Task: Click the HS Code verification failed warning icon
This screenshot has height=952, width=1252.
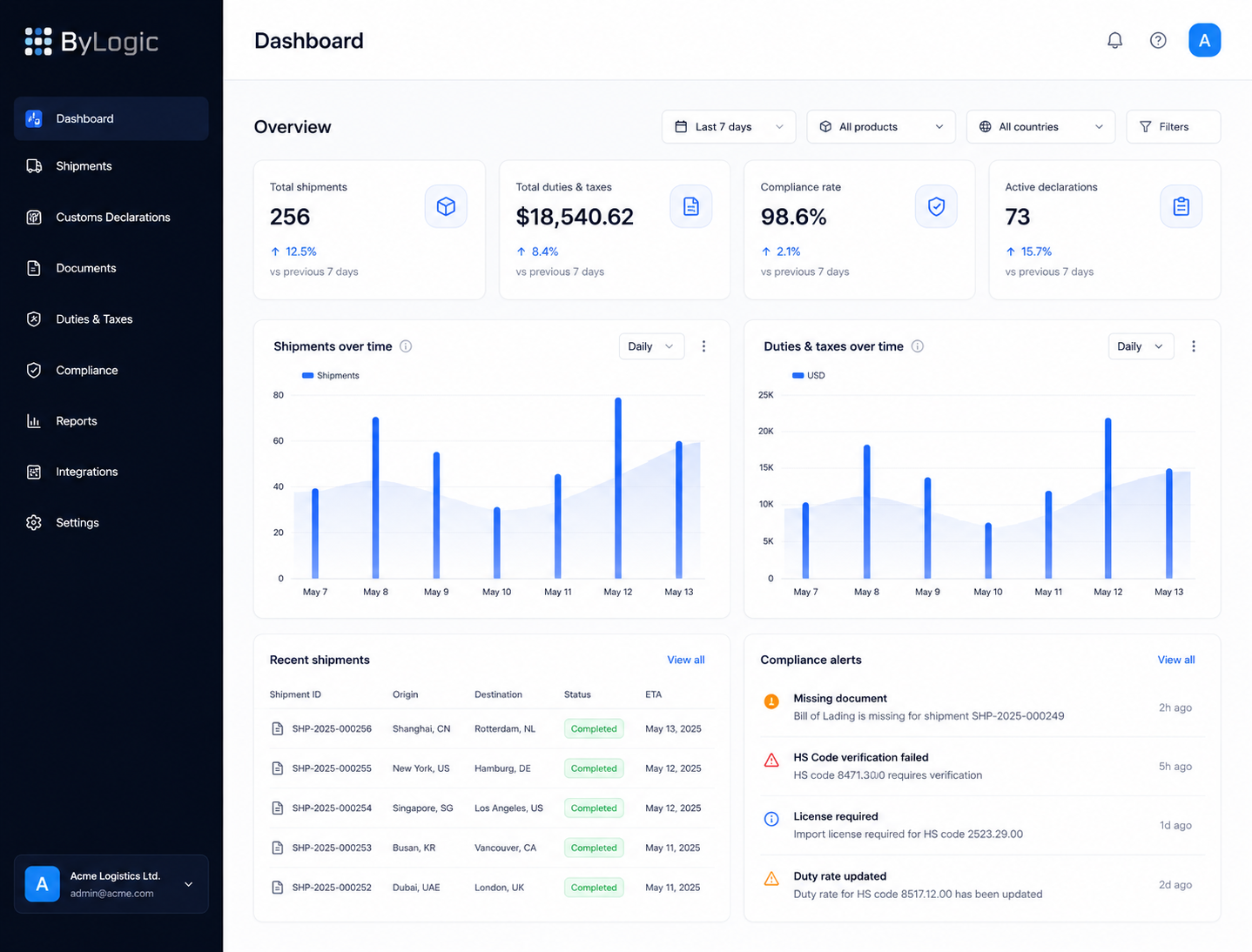Action: click(x=771, y=761)
